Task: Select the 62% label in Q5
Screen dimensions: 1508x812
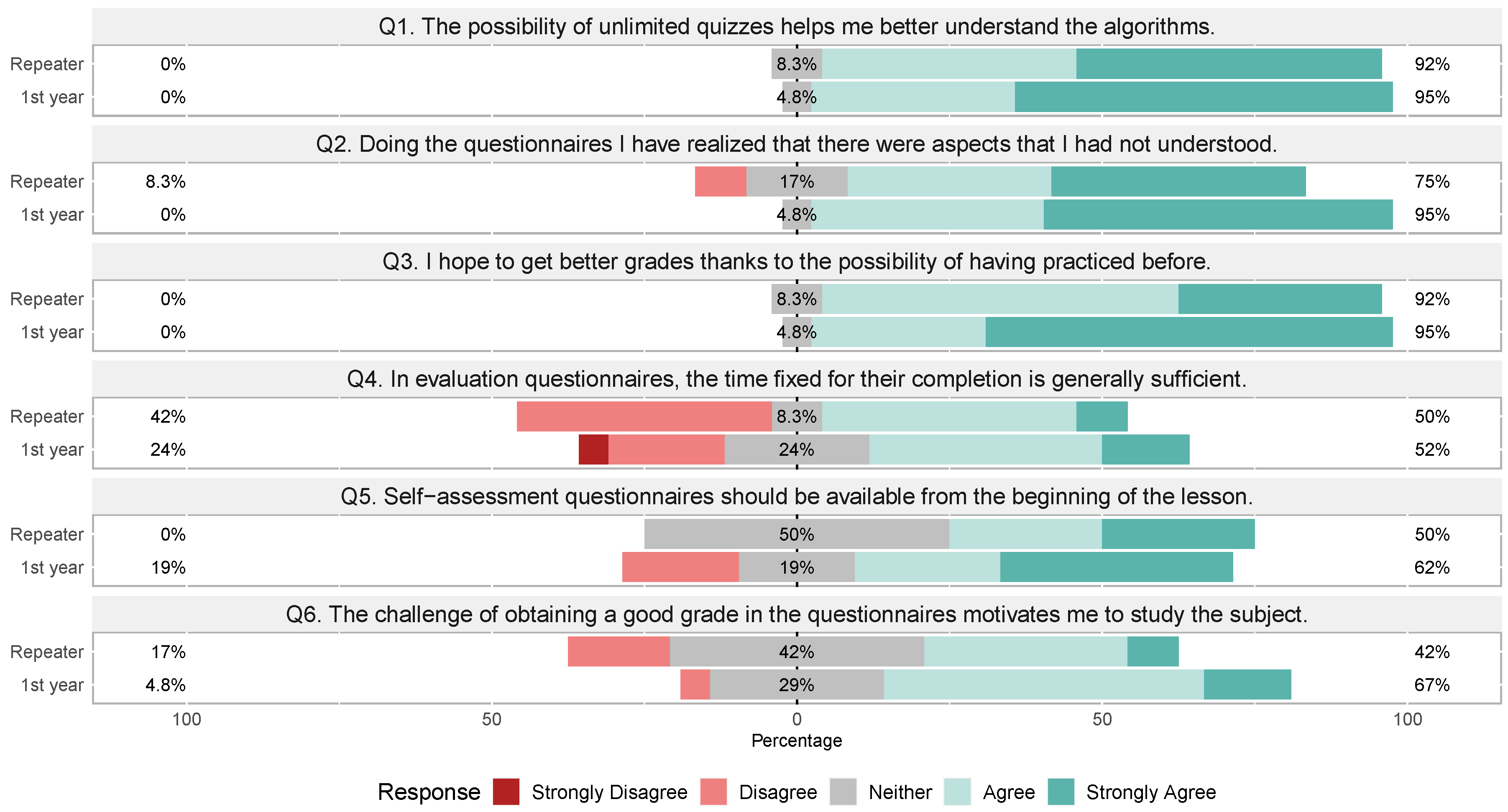Action: 1432,567
